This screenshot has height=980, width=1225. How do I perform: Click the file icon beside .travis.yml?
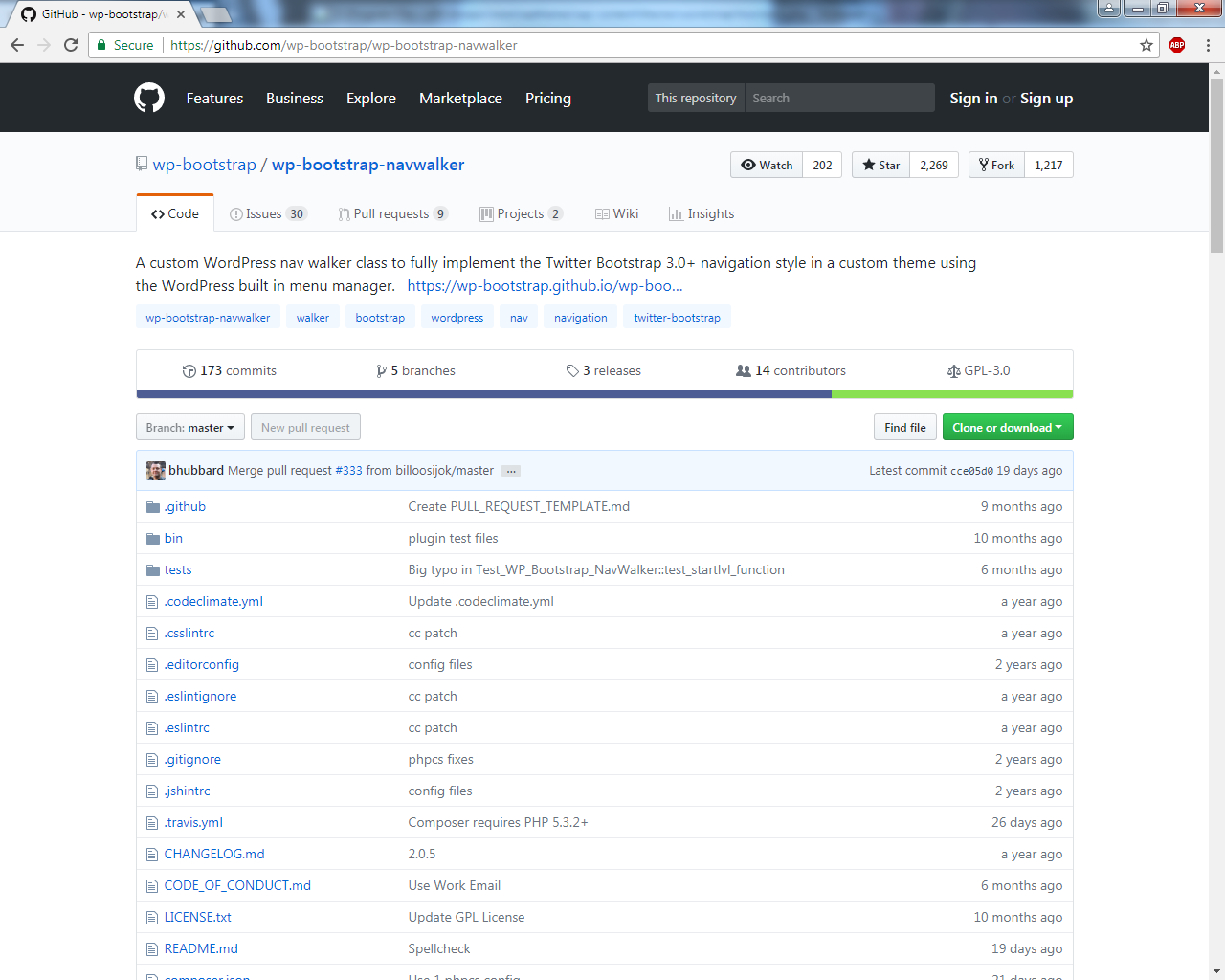tap(151, 823)
